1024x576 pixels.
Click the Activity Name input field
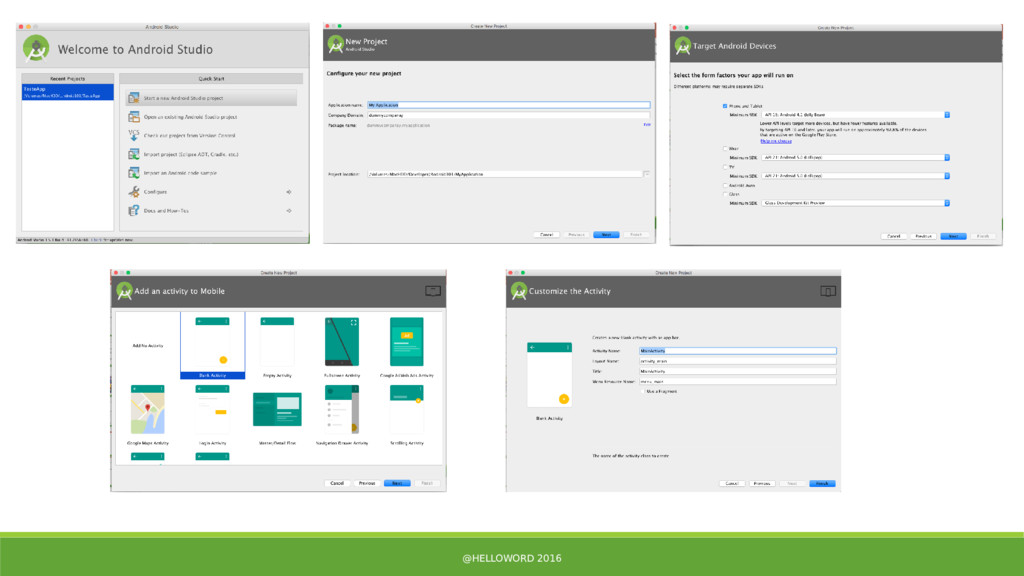click(x=737, y=351)
